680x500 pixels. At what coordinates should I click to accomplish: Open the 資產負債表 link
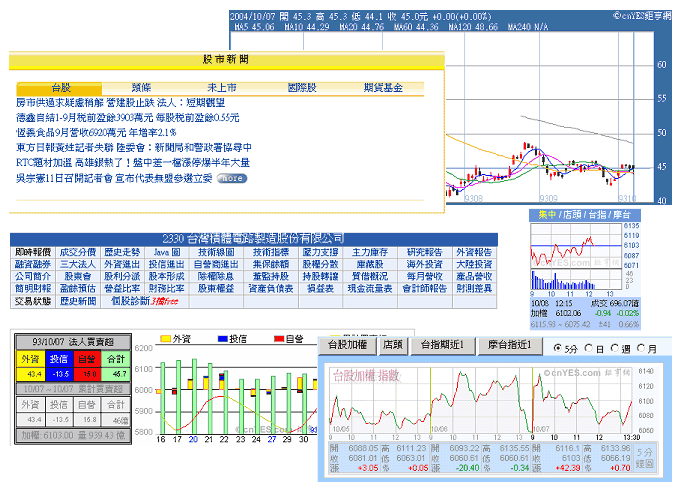(x=271, y=289)
